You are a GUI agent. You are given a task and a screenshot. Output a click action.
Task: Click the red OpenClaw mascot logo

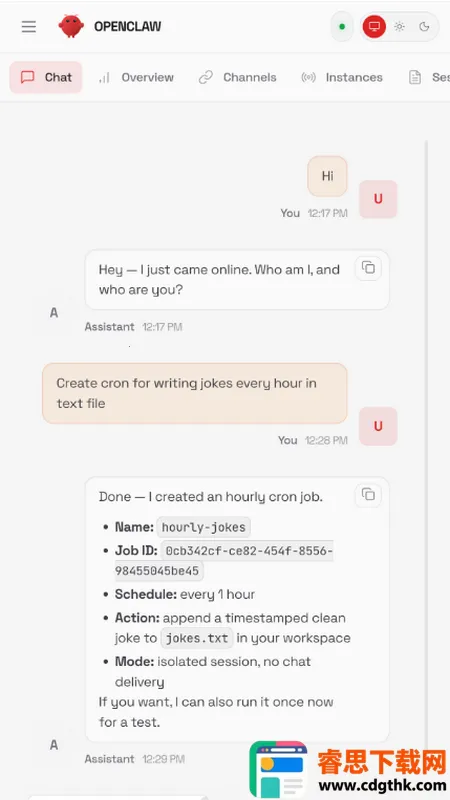coord(71,26)
